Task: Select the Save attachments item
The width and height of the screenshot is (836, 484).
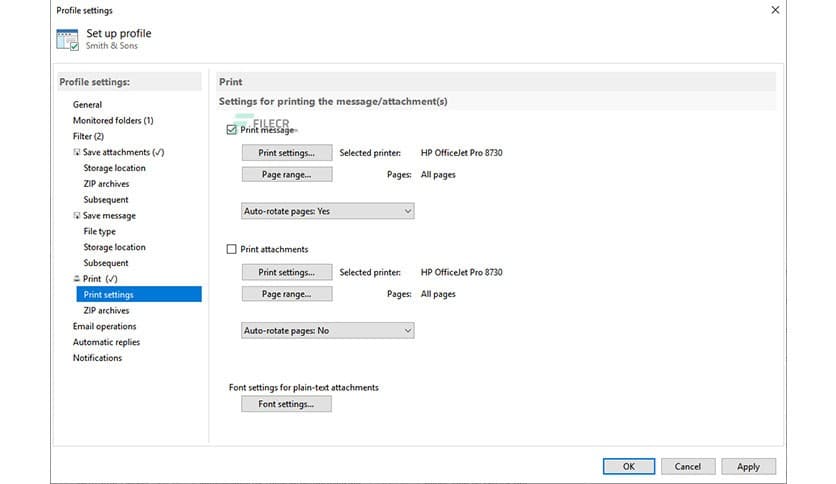Action: [123, 152]
